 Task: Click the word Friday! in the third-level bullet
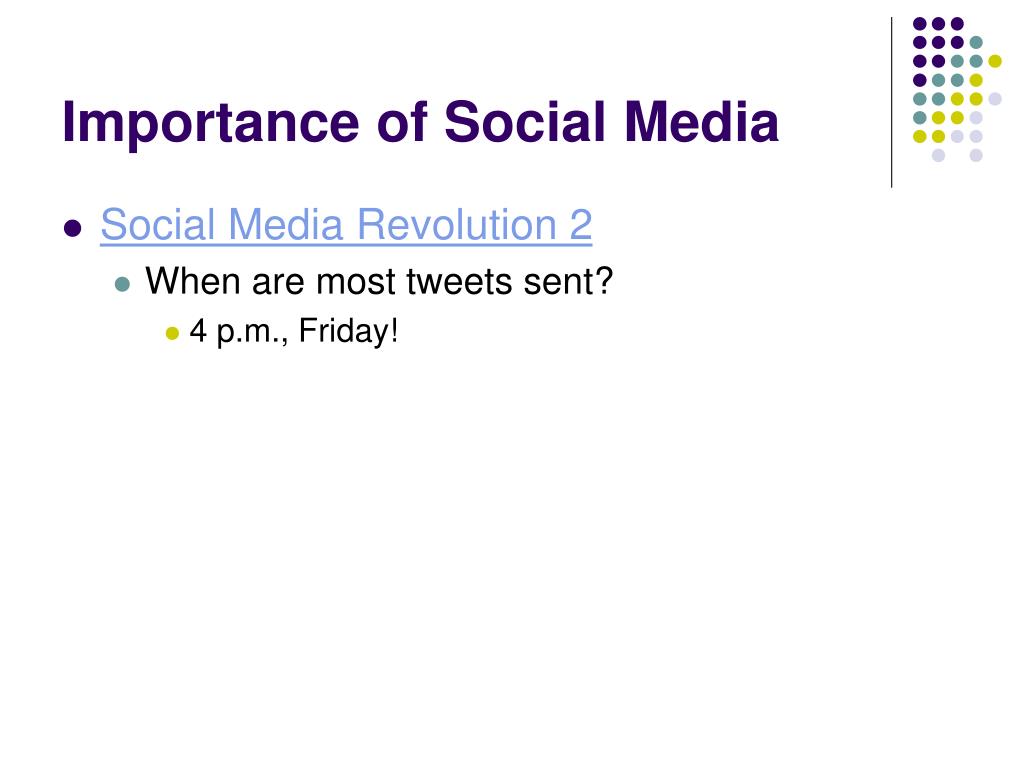(x=349, y=331)
